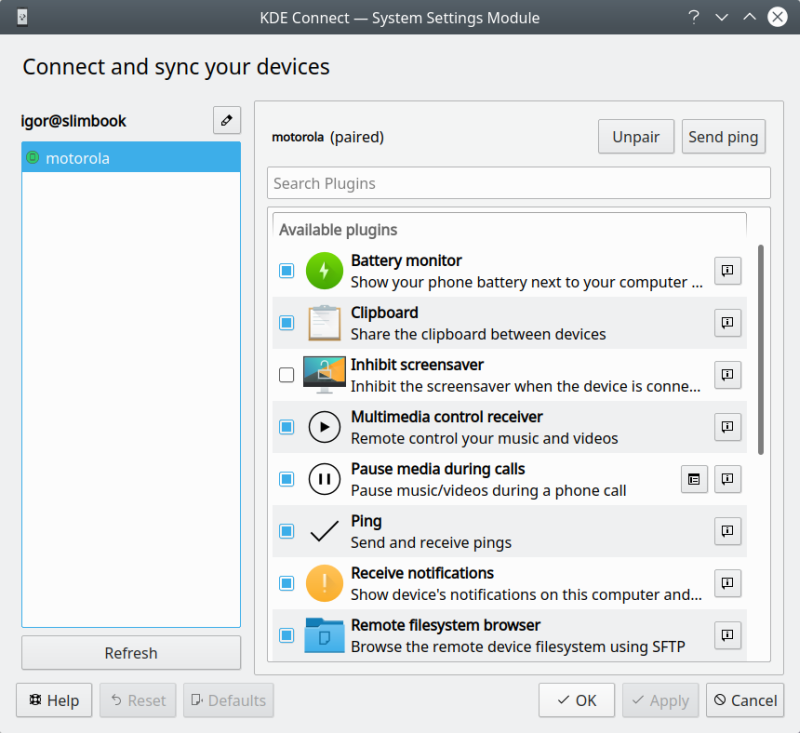The width and height of the screenshot is (800, 733).
Task: Click Battery monitor plugin info icon
Action: point(728,270)
